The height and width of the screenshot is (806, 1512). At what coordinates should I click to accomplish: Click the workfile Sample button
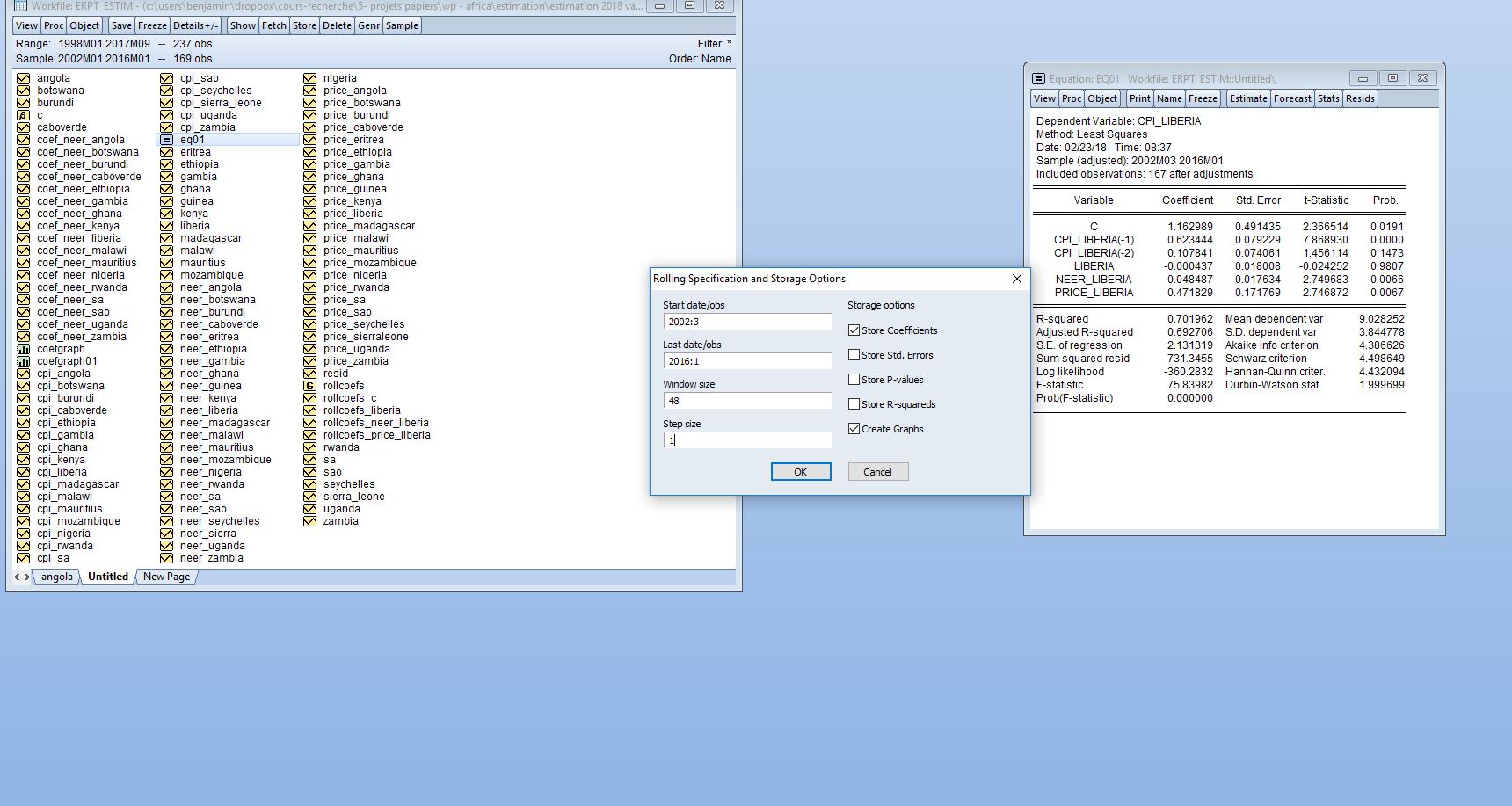[402, 25]
